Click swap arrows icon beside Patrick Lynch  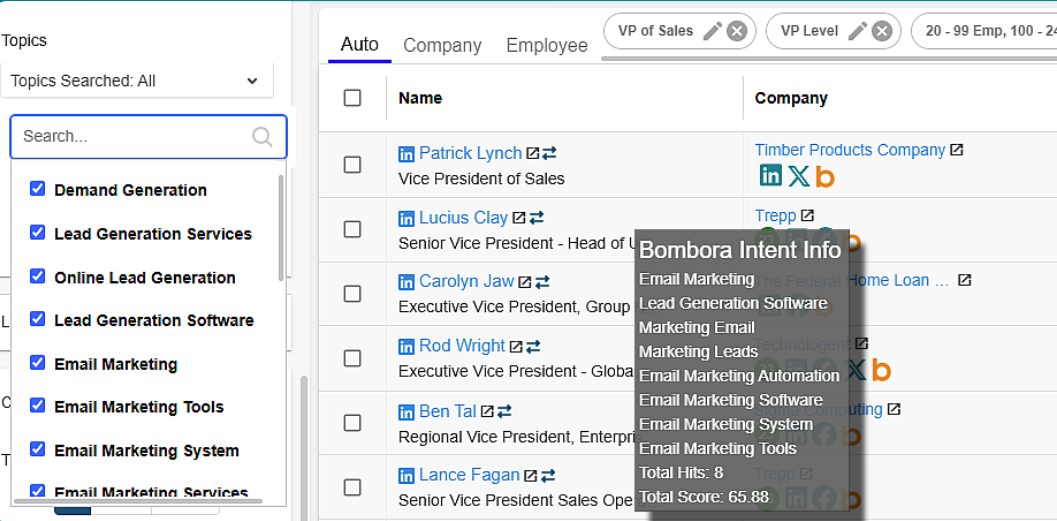(x=549, y=153)
